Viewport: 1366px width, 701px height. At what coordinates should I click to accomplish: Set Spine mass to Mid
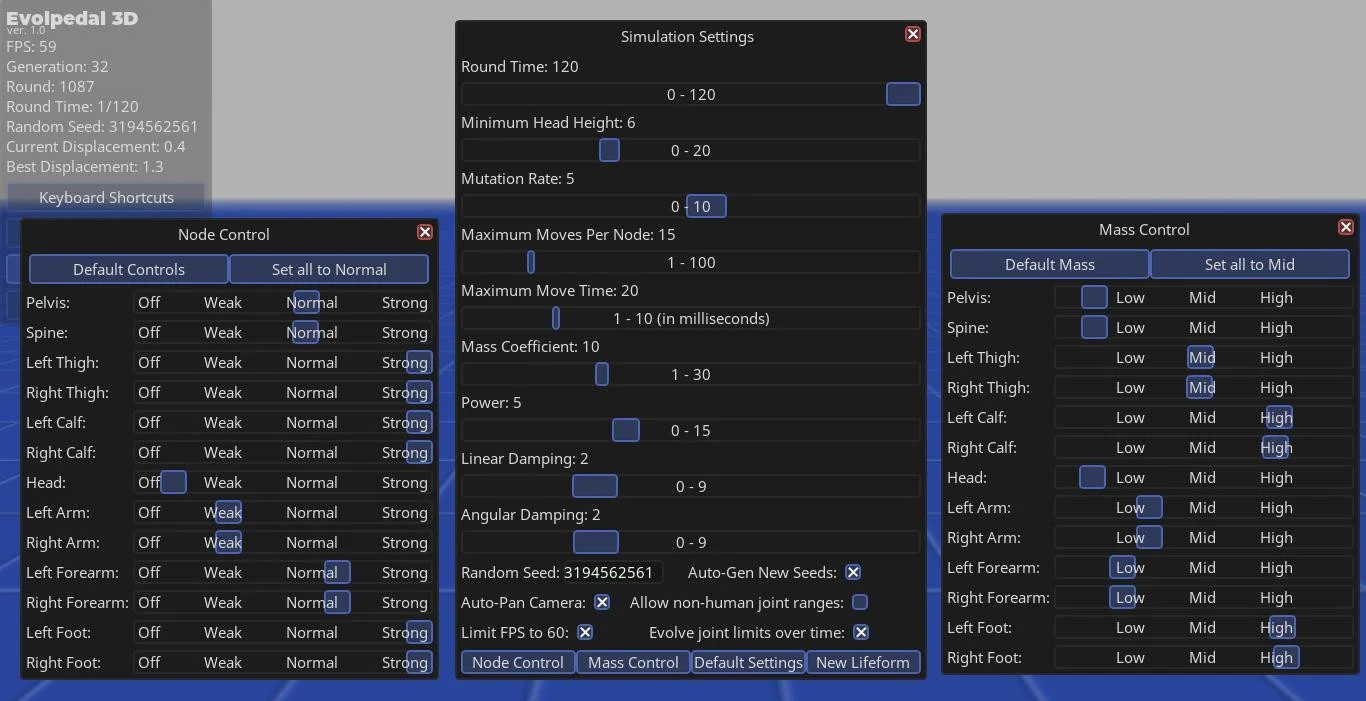click(x=1202, y=327)
